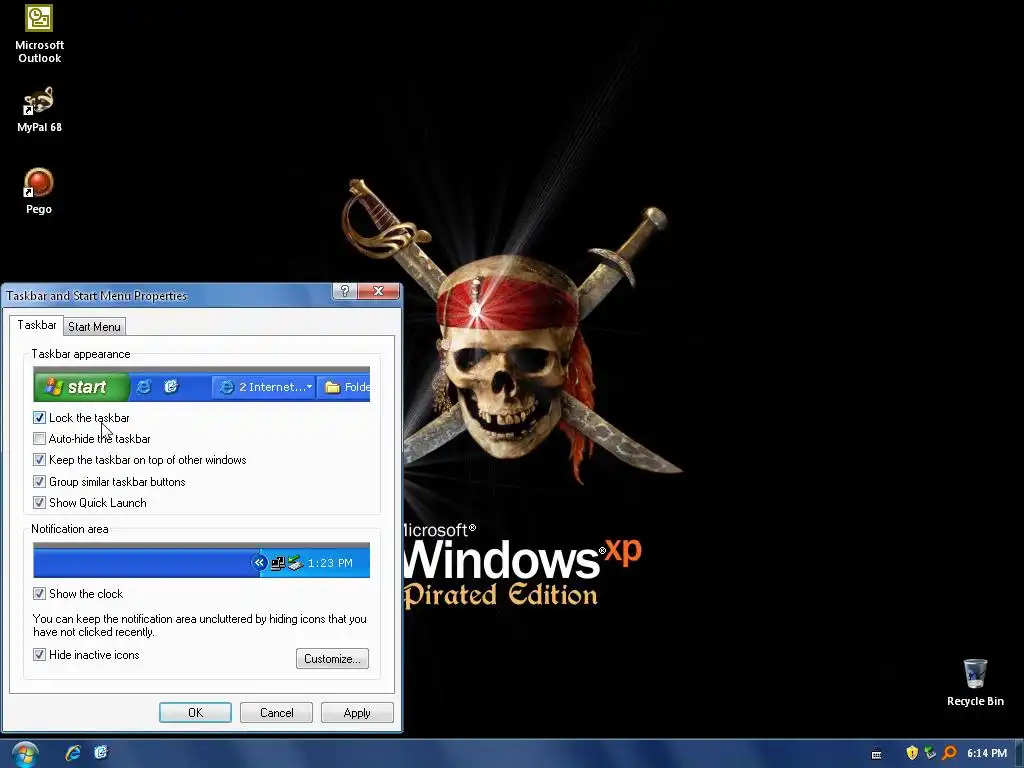Click the taskbar clock showing 6:14 PM
Image resolution: width=1024 pixels, height=768 pixels.
coord(987,753)
